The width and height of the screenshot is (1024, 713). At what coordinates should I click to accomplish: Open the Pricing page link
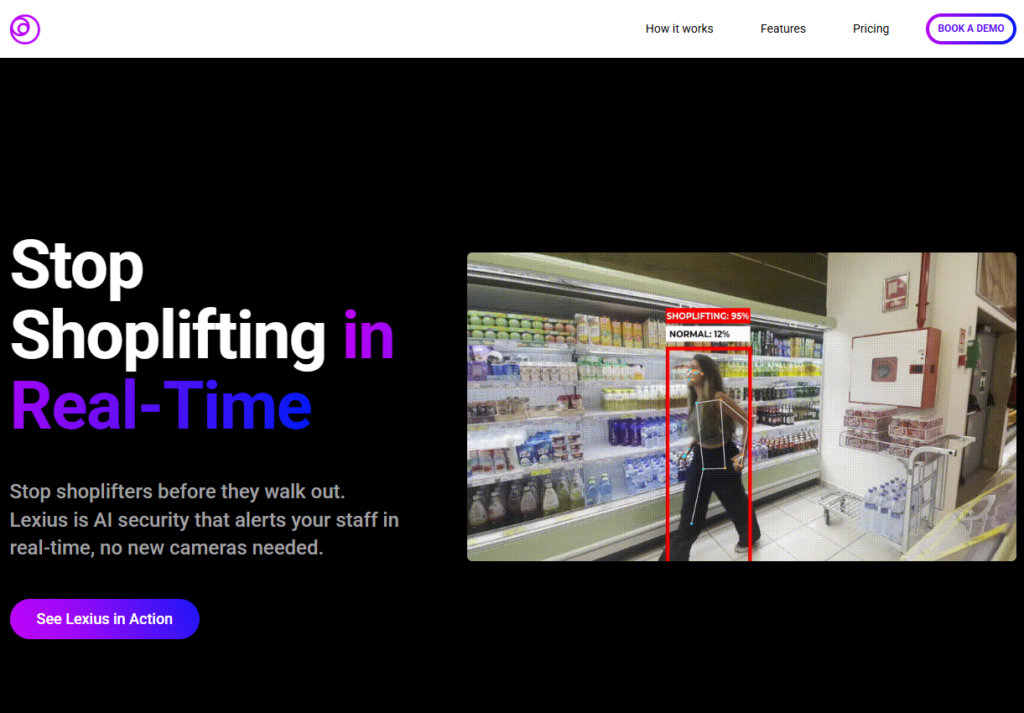pyautogui.click(x=871, y=29)
